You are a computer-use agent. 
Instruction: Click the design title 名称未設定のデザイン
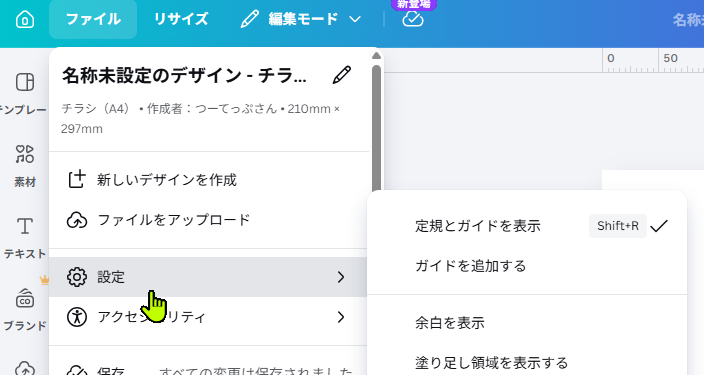coord(184,75)
